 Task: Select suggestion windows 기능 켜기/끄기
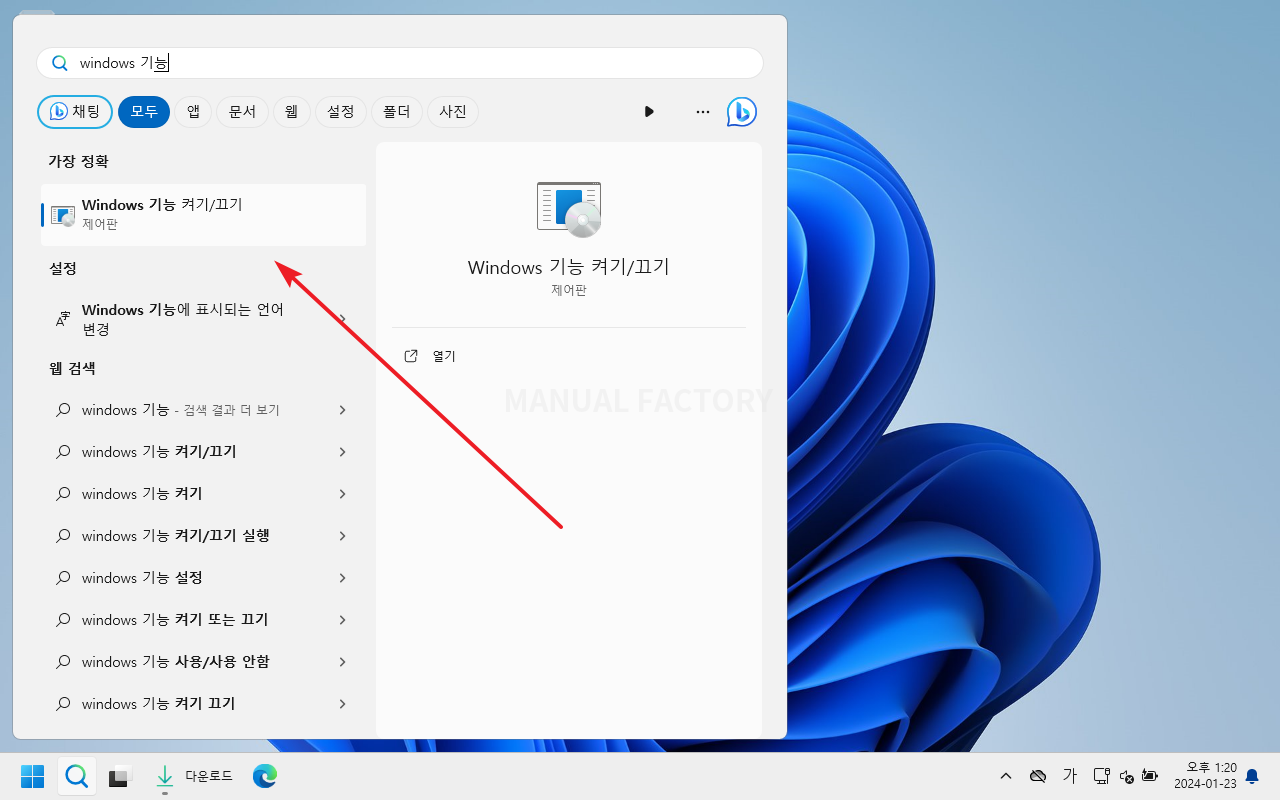pyautogui.click(x=203, y=452)
